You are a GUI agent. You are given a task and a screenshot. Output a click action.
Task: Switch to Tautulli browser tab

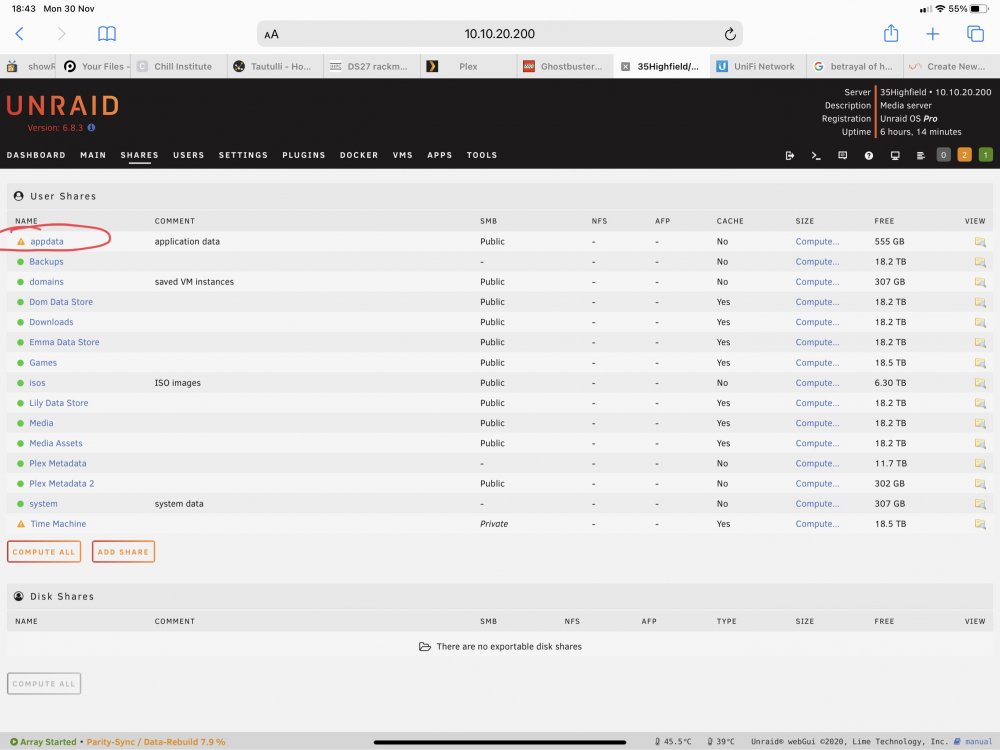click(276, 66)
